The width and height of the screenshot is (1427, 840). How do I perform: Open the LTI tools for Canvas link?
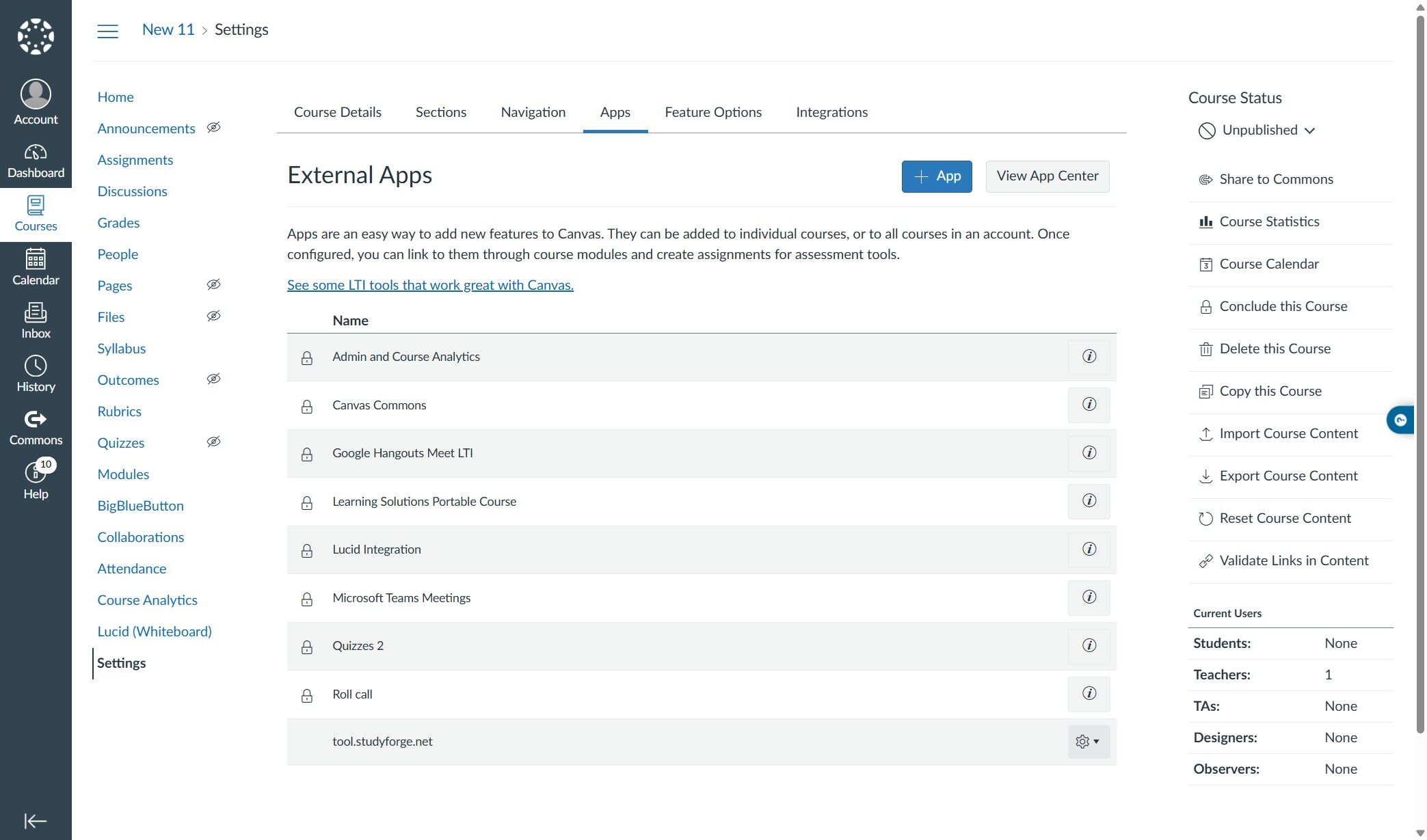430,285
